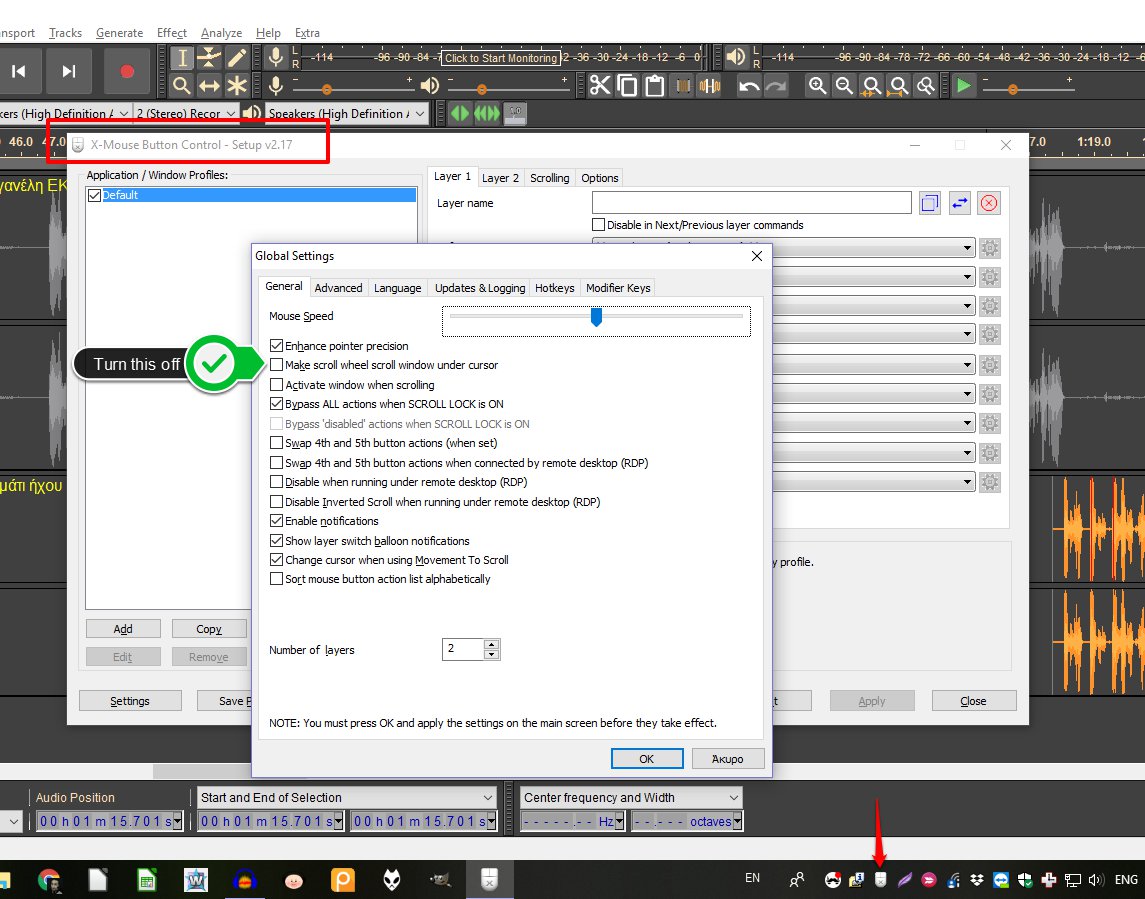
Task: Click the Copy layer icon beside Layer name
Action: pos(930,203)
